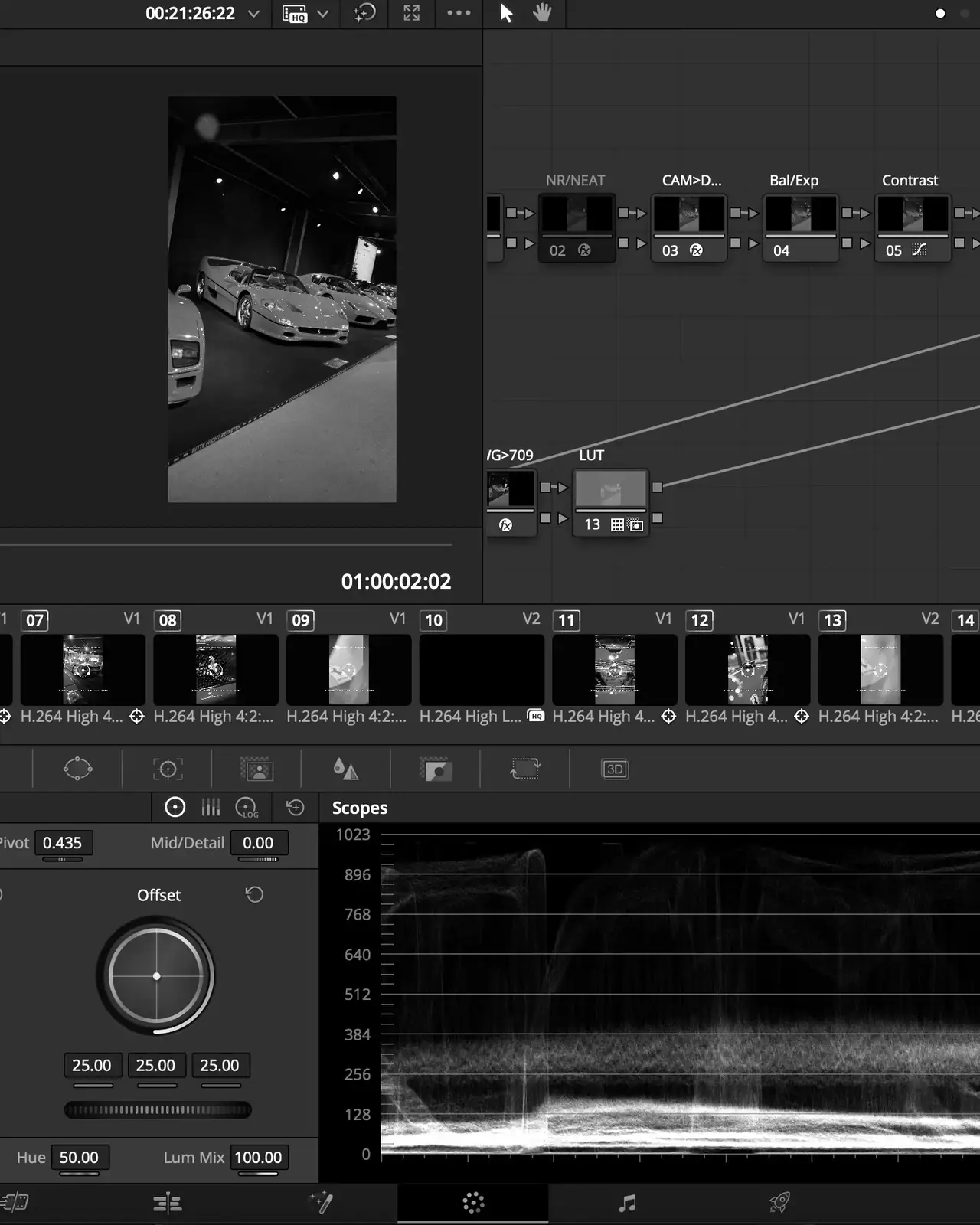Click the reset all grades icon beside Log
980x1225 pixels.
coord(295,807)
